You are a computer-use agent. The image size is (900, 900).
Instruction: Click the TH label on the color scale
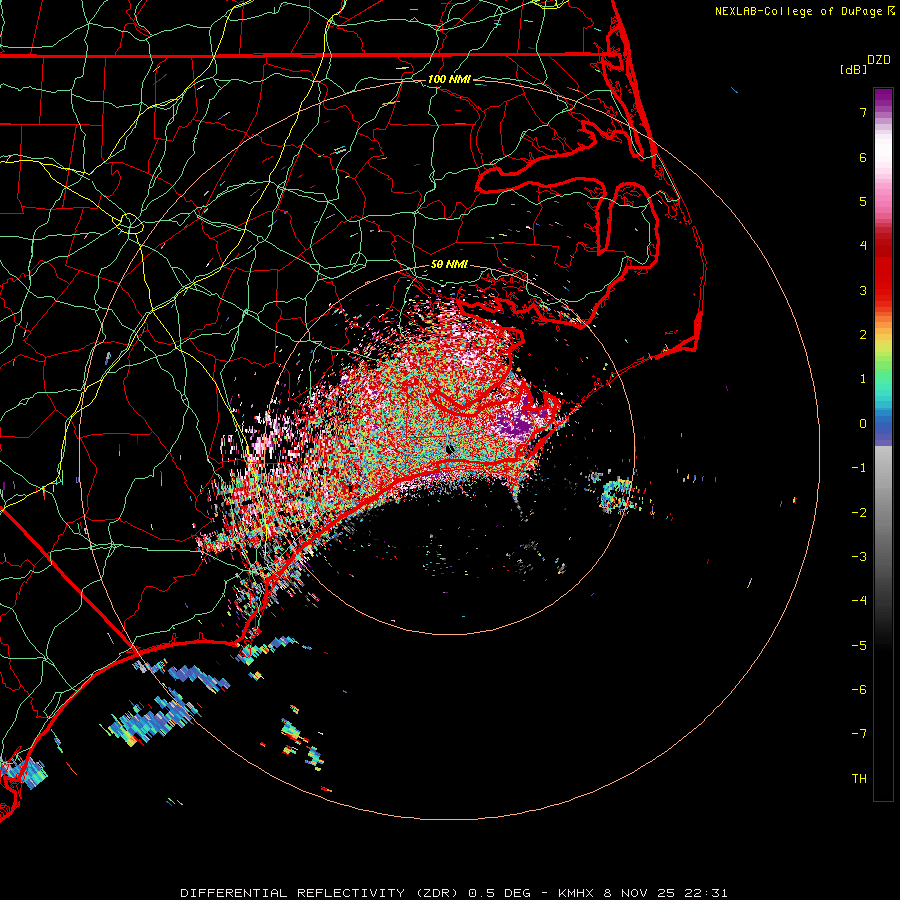click(859, 779)
